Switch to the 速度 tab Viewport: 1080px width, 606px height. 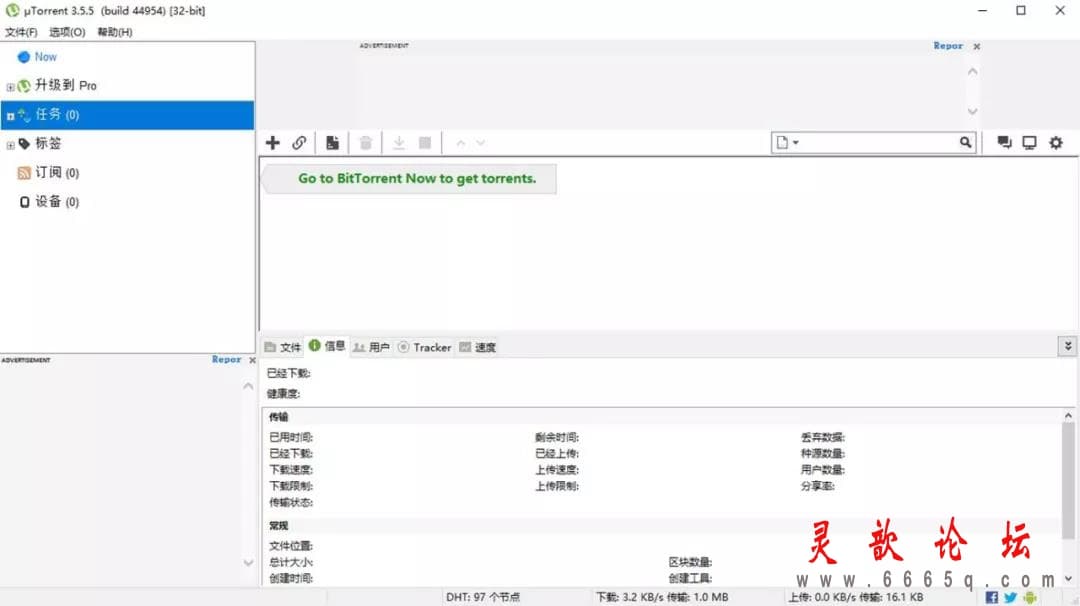[x=477, y=347]
